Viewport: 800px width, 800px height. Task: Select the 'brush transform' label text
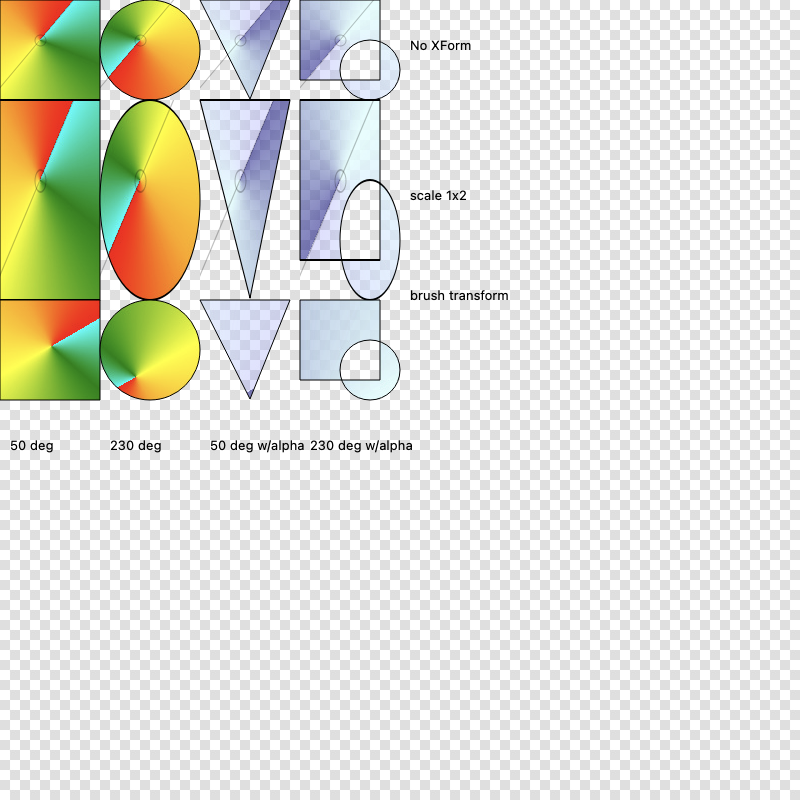pos(459,296)
